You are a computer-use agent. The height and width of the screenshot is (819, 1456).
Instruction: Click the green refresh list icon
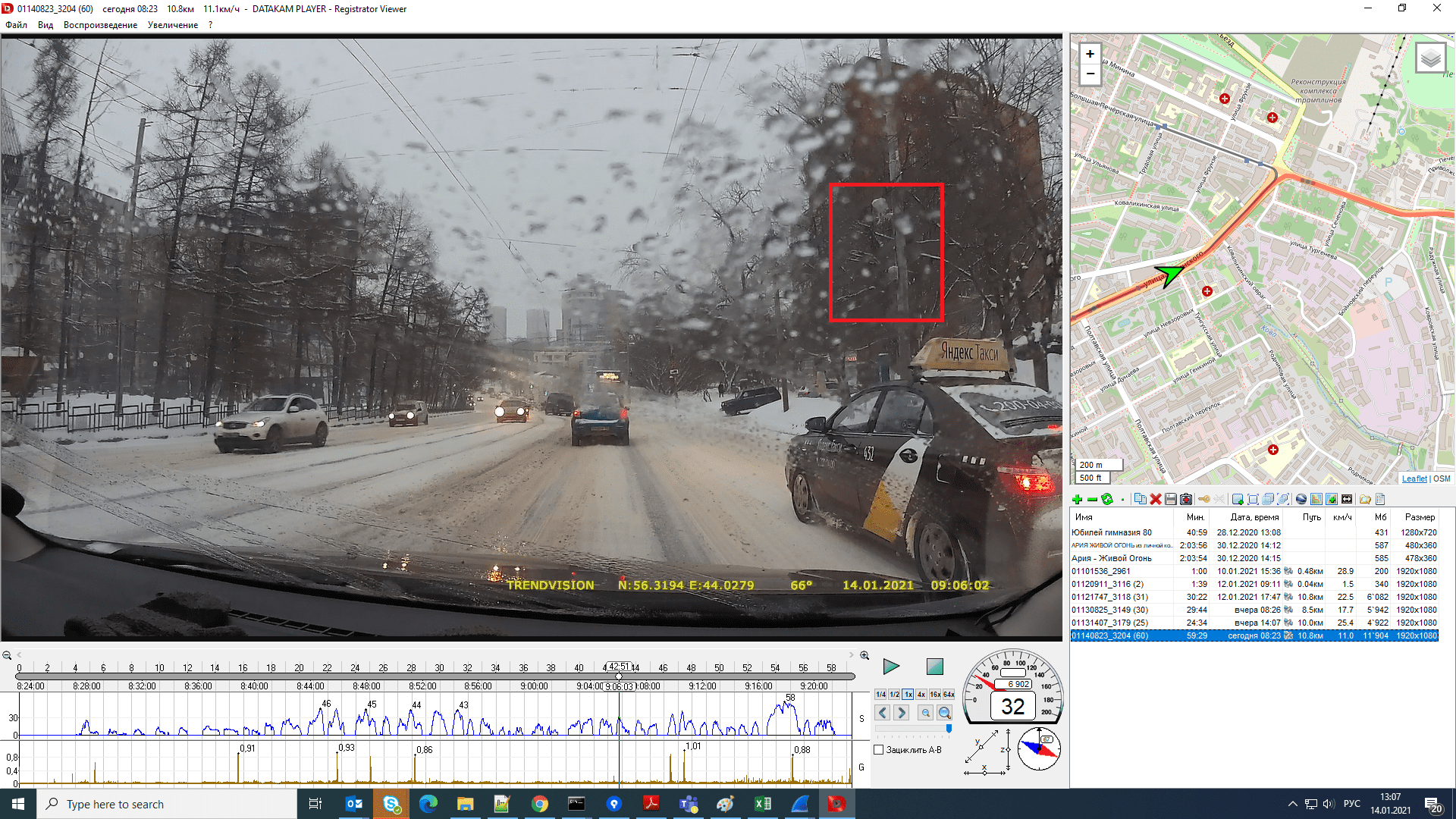1107,499
